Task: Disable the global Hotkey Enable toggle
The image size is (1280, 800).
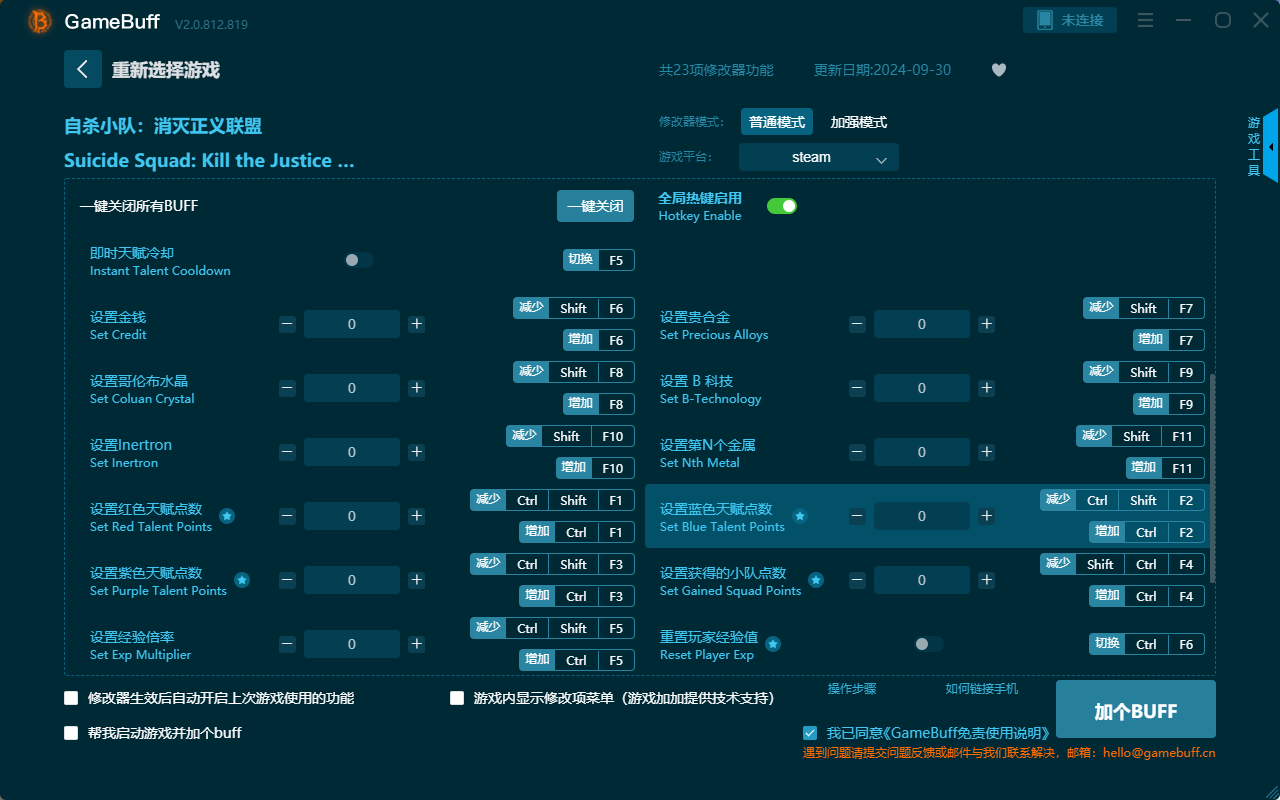Action: click(781, 206)
